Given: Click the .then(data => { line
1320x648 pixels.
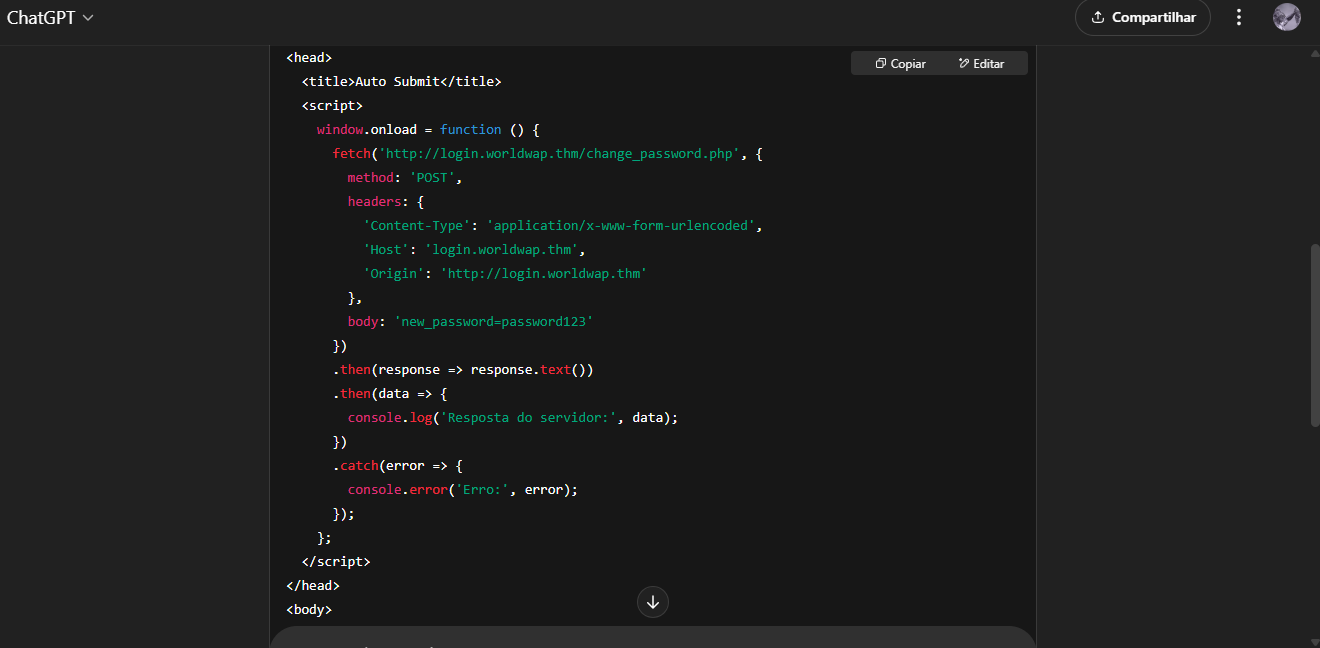Looking at the screenshot, I should 390,393.
